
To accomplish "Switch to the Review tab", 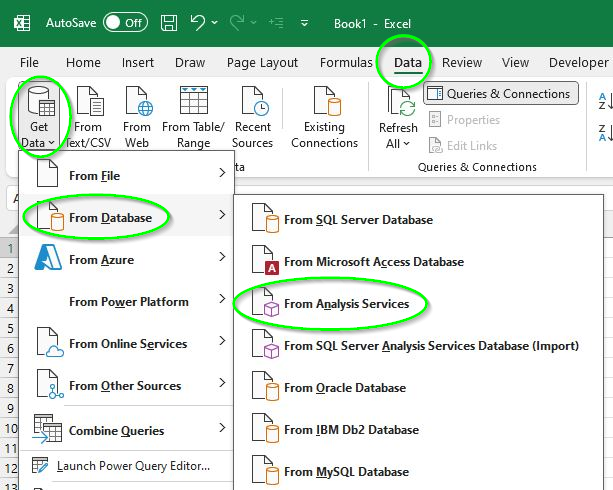I will pyautogui.click(x=462, y=63).
